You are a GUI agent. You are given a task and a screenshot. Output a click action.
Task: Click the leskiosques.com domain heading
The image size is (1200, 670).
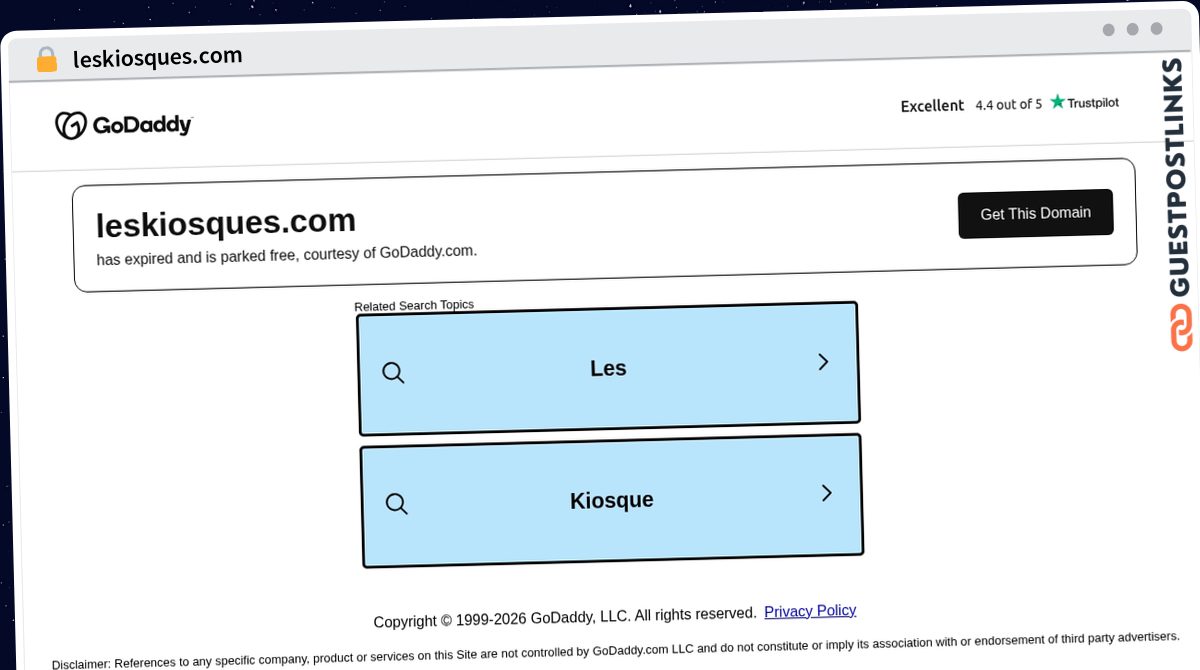[226, 222]
